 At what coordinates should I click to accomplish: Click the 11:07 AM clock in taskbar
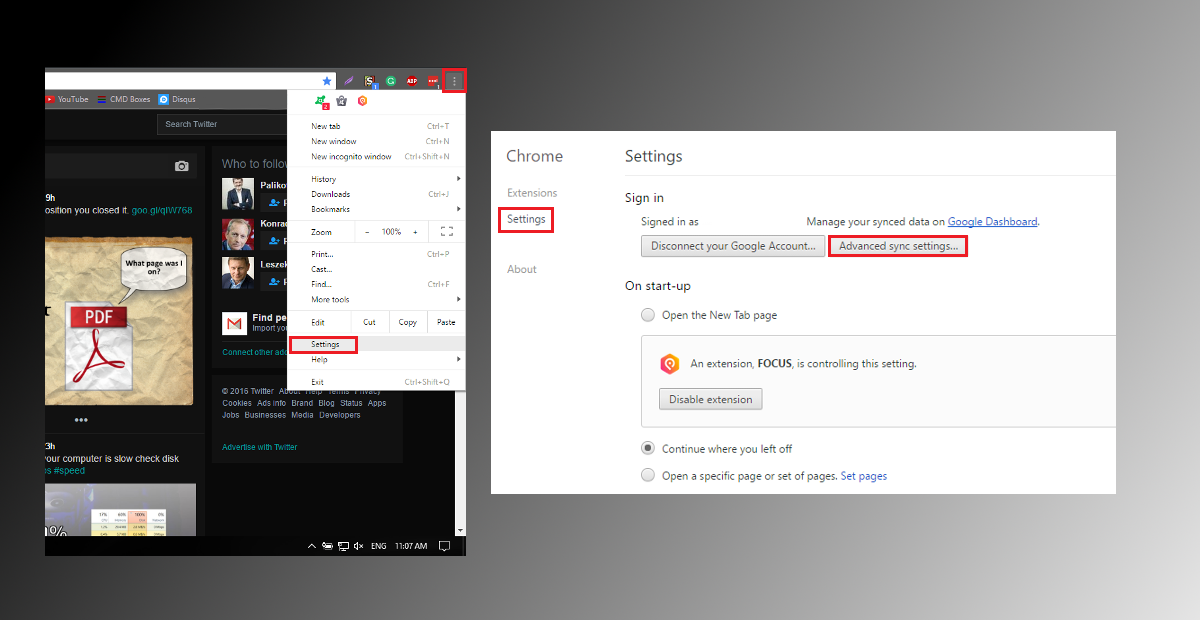410,546
